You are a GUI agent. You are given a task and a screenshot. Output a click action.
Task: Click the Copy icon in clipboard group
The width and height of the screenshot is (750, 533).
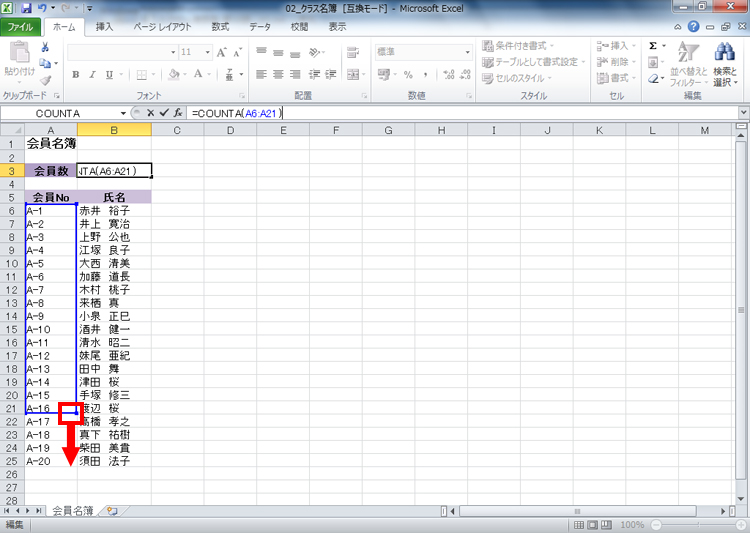pyautogui.click(x=45, y=63)
